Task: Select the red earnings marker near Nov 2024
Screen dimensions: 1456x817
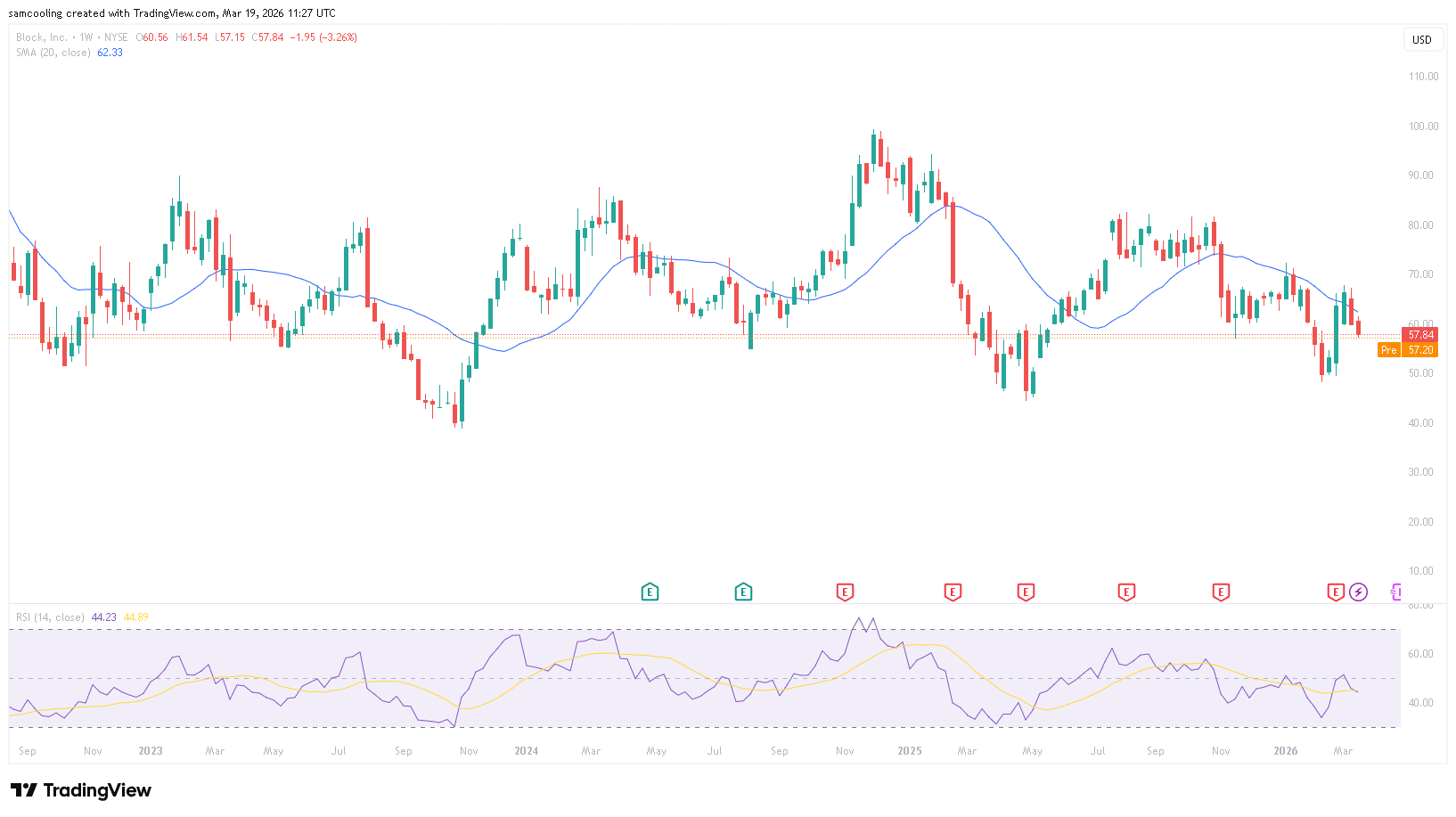Action: tap(845, 592)
